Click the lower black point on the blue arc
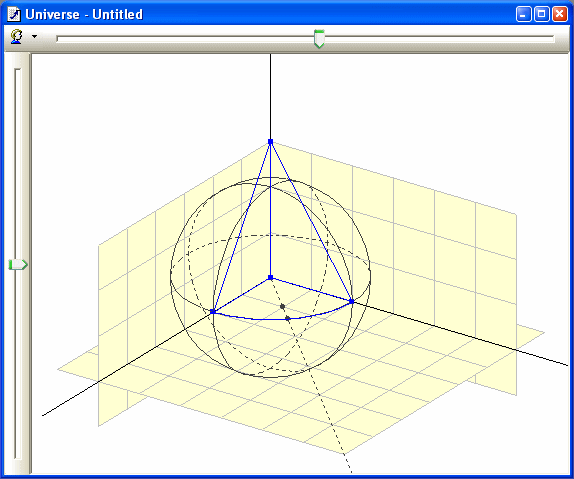 (x=288, y=319)
